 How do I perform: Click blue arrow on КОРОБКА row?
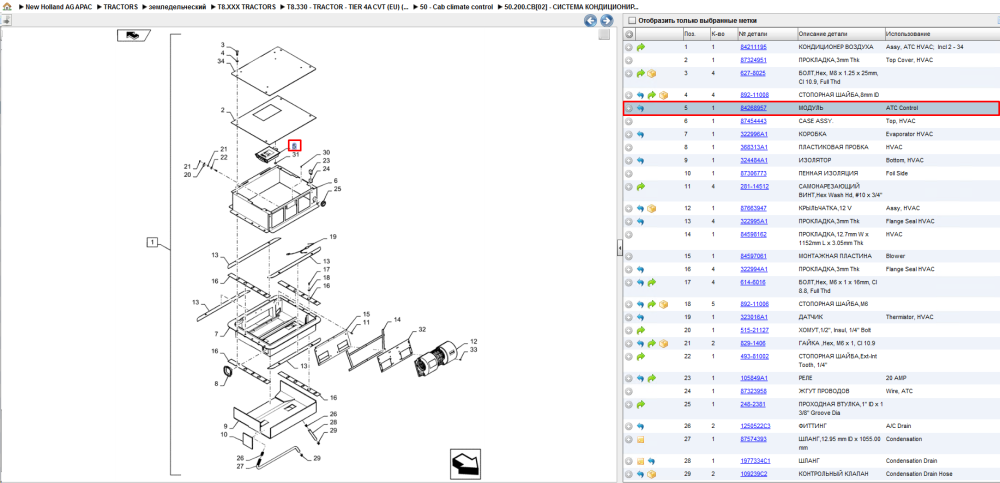[x=641, y=135]
